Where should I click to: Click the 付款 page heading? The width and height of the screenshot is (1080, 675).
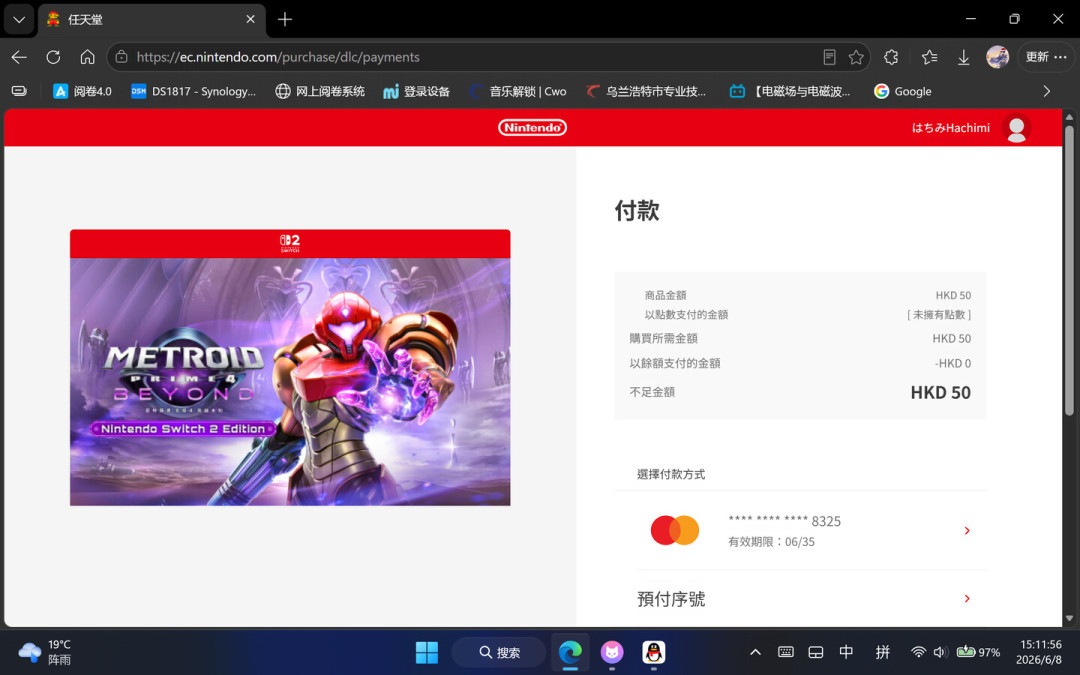tap(637, 211)
